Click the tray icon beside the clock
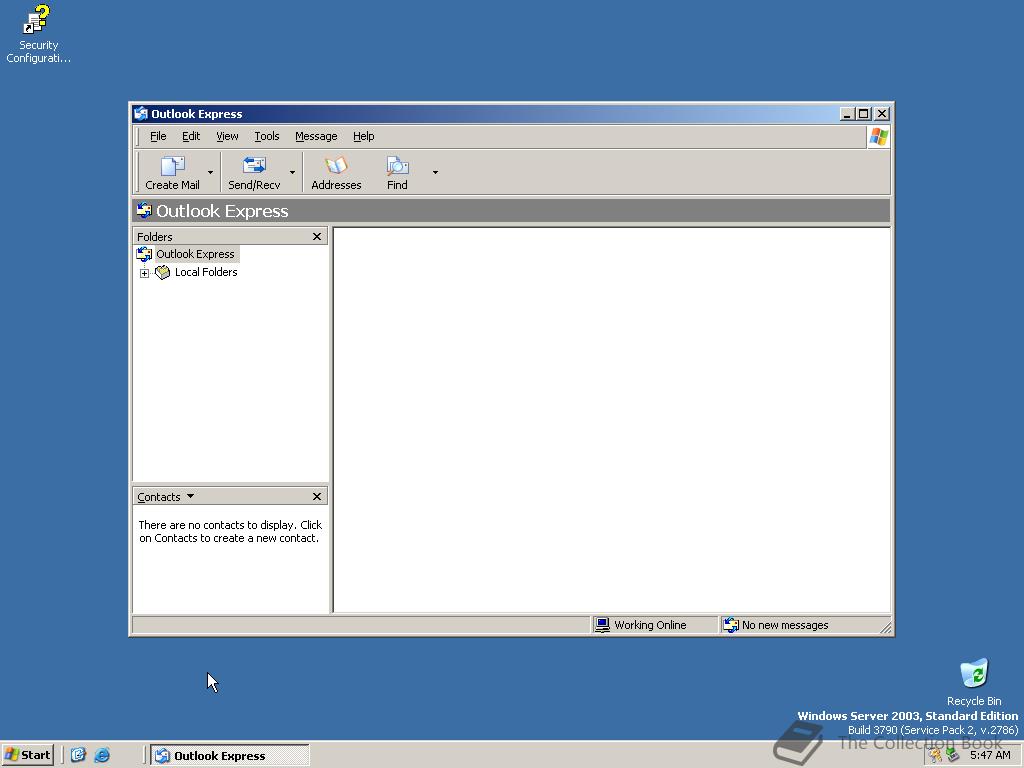The height and width of the screenshot is (768, 1024). [x=953, y=756]
